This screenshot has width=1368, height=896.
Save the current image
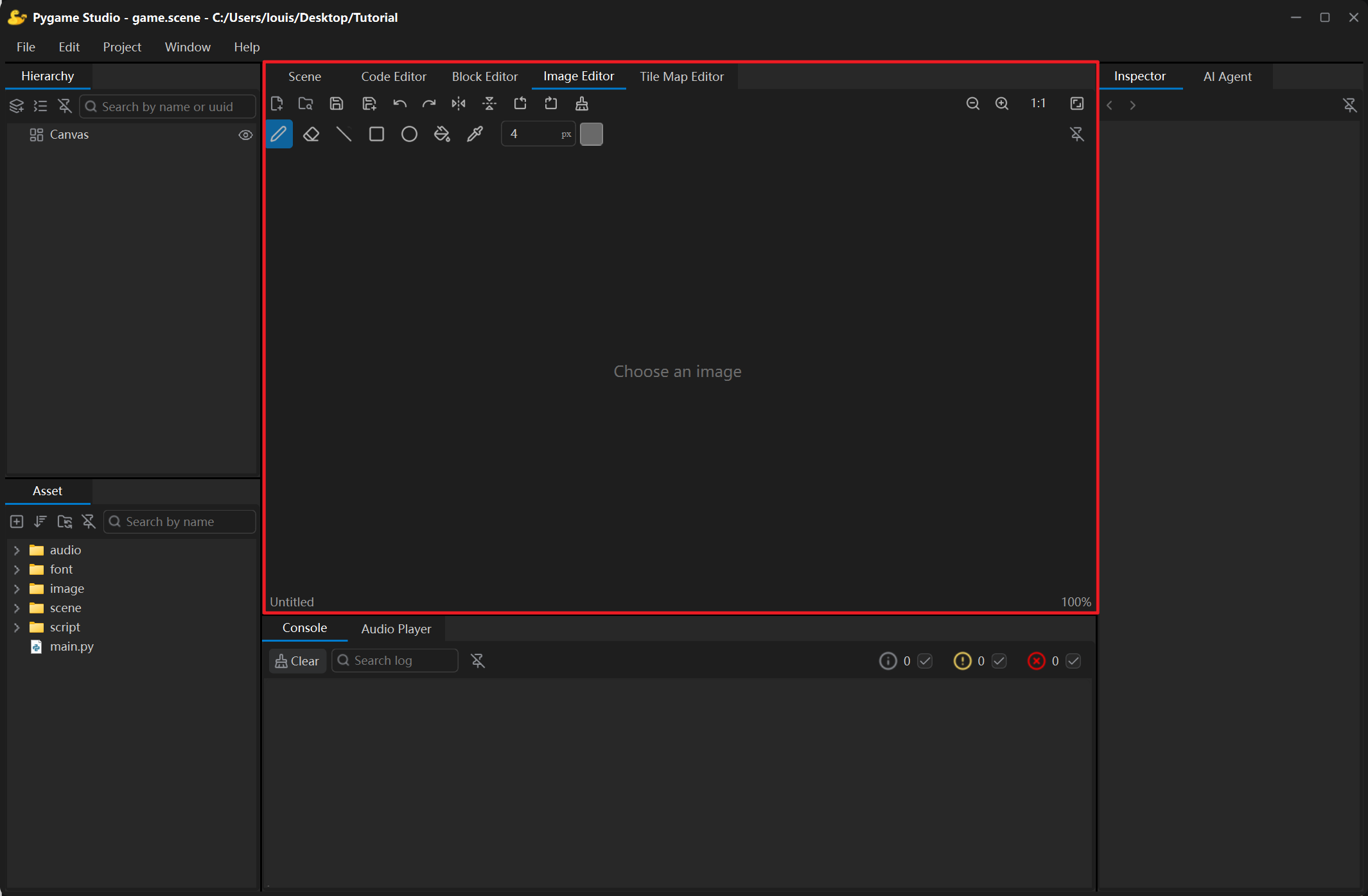[337, 103]
